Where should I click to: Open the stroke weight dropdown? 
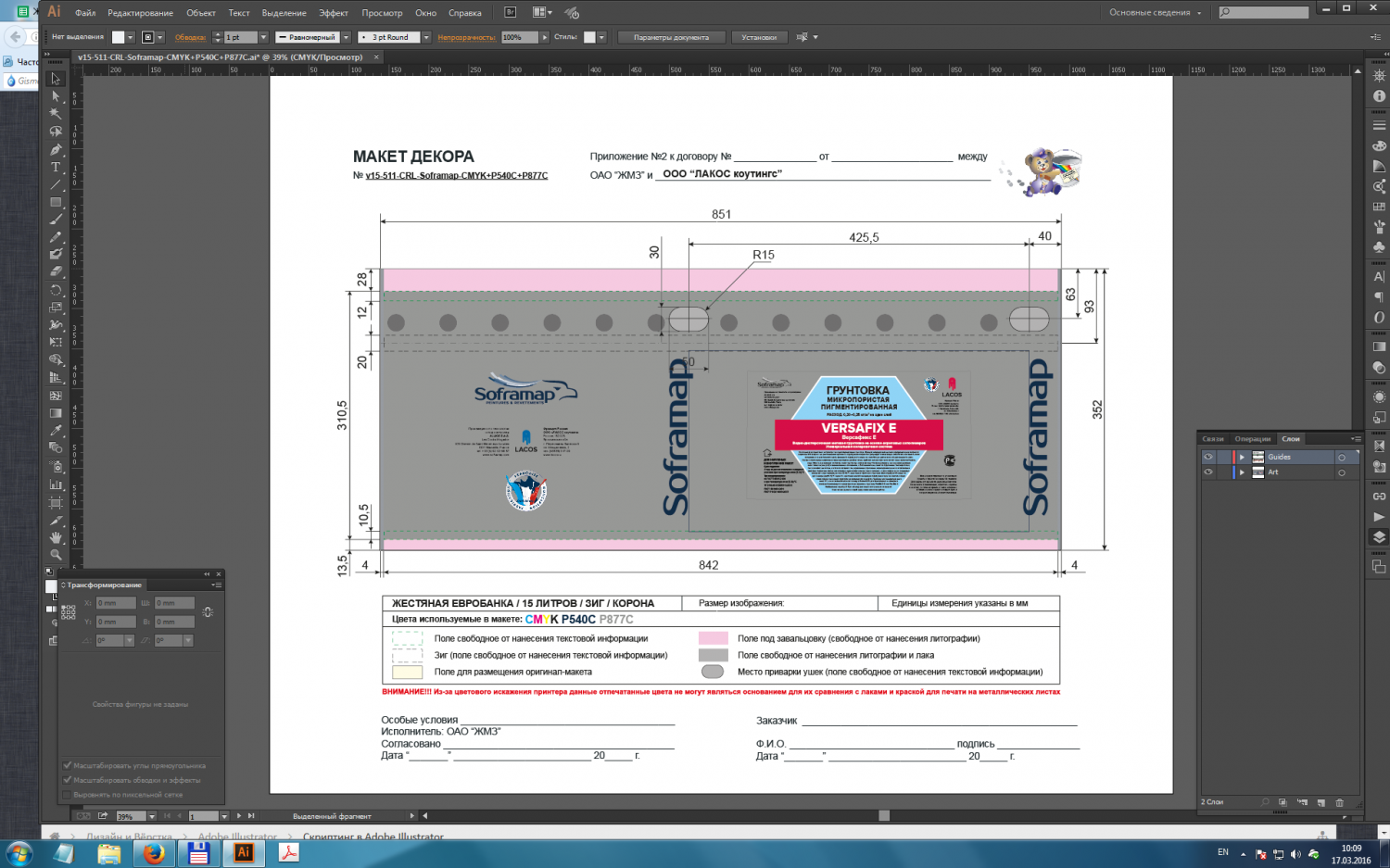click(x=263, y=37)
